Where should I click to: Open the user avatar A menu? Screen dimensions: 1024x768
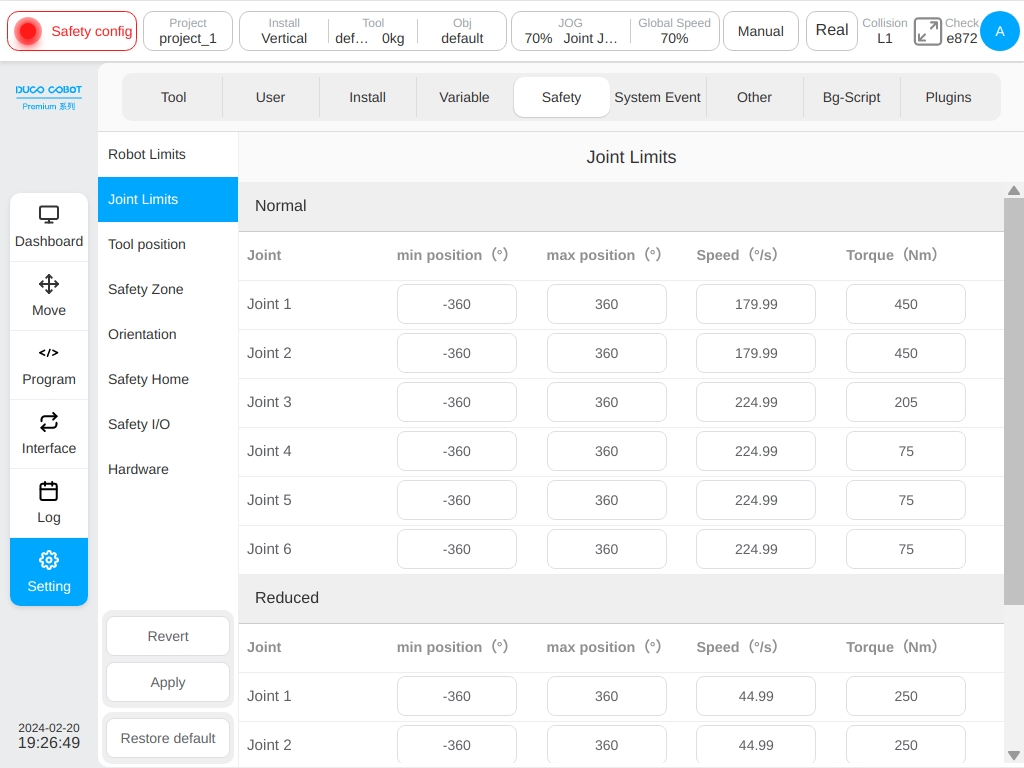[x=1000, y=31]
